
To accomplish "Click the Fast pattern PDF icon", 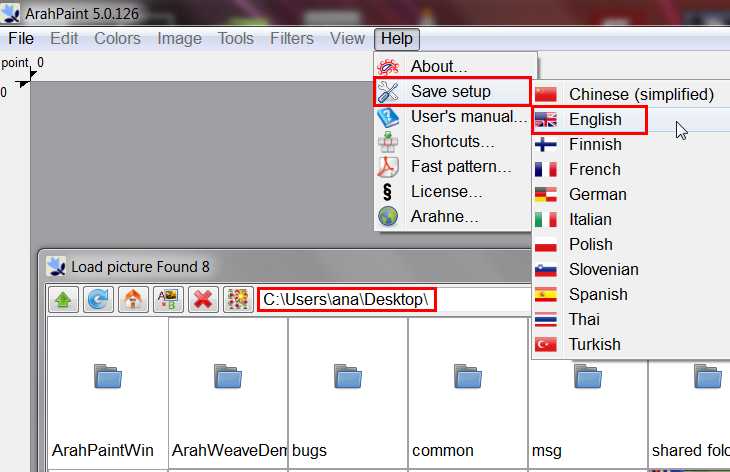I will [x=388, y=167].
